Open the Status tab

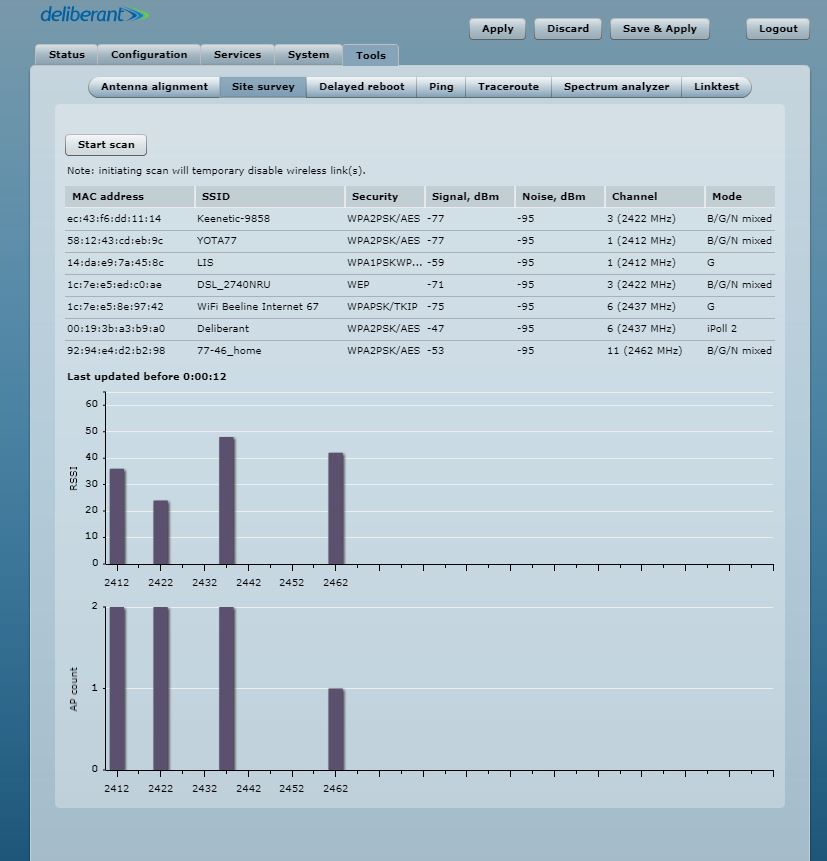pos(67,55)
